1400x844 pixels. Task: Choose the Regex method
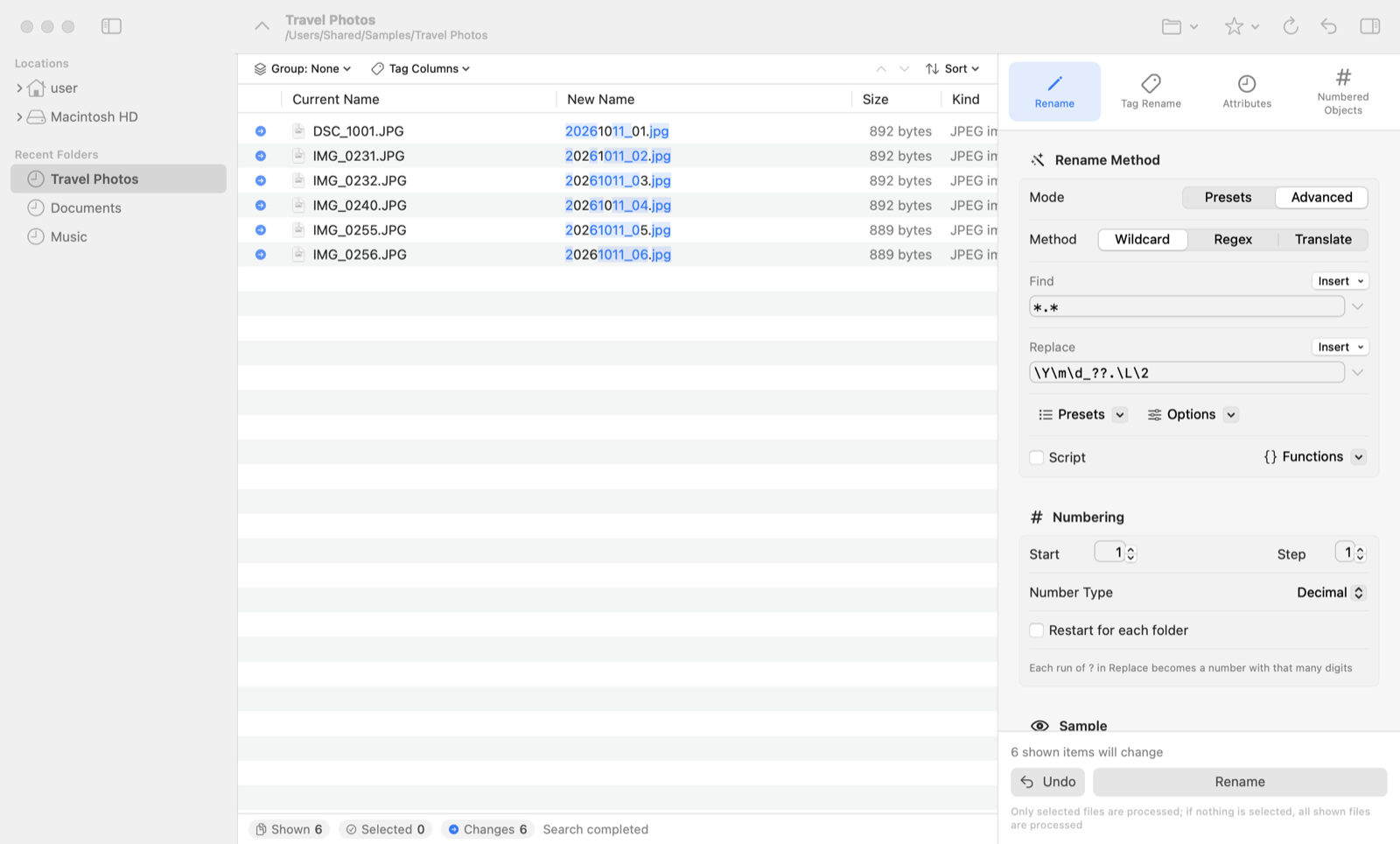tap(1232, 239)
